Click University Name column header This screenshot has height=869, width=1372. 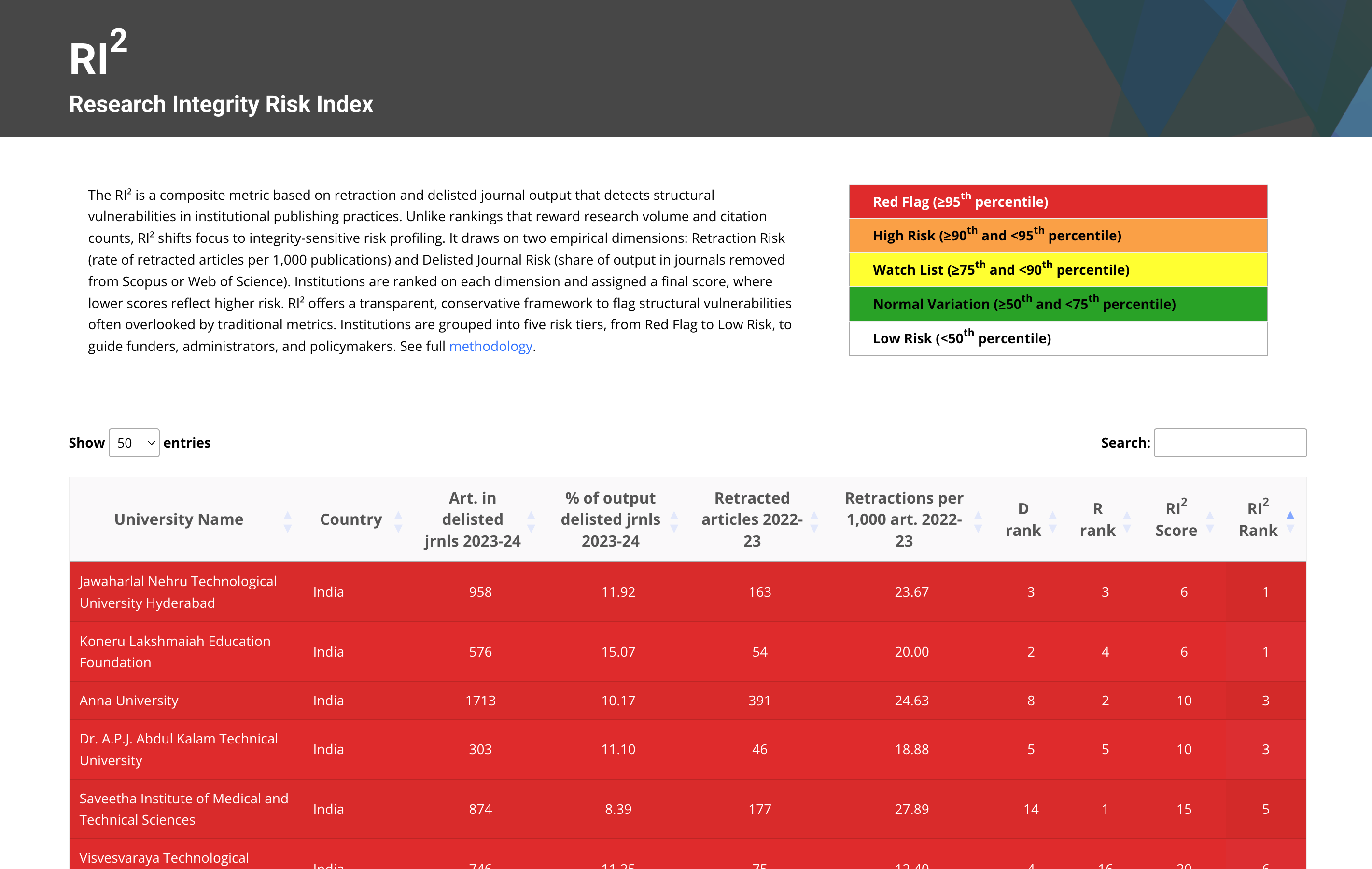(x=179, y=519)
